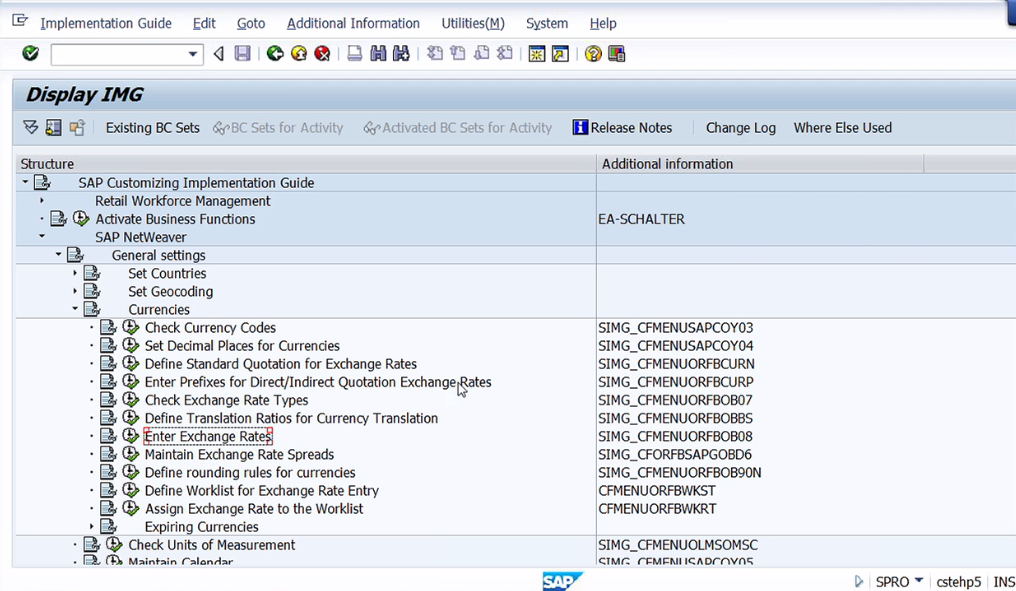The image size is (1016, 591).
Task: Open the Additional Information menu
Action: click(x=353, y=23)
